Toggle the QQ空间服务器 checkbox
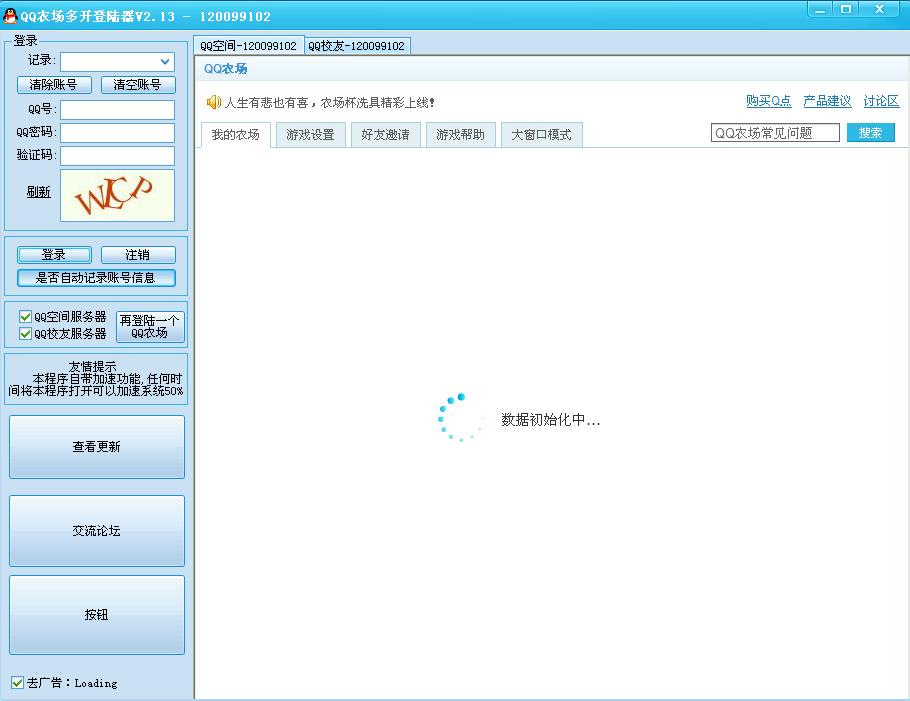This screenshot has width=910, height=701. 25,316
